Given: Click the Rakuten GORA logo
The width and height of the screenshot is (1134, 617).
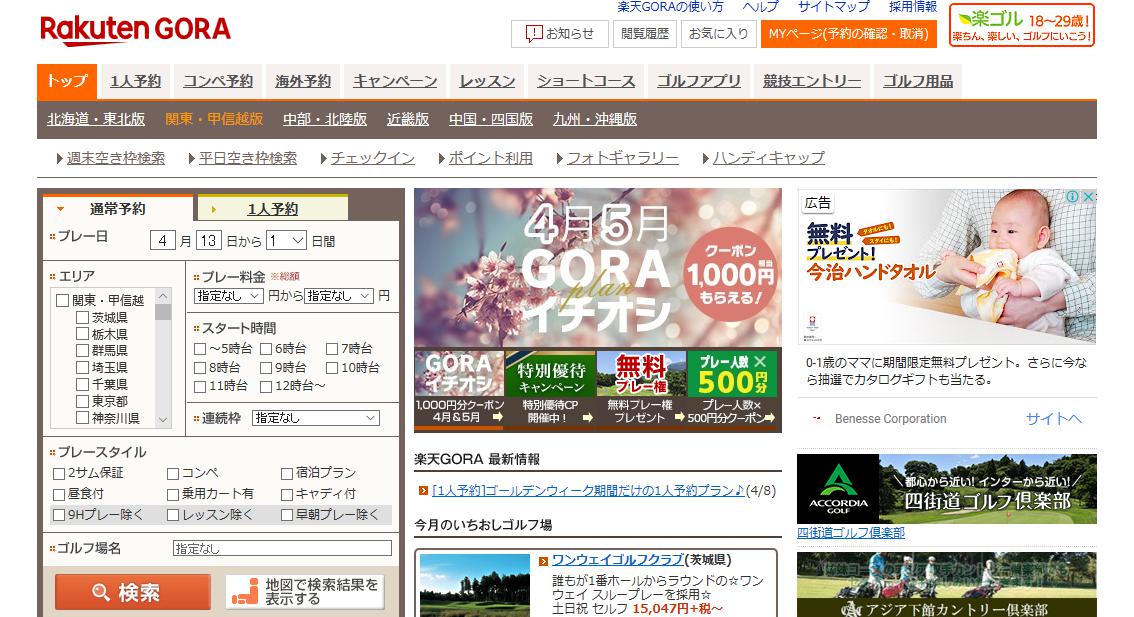Looking at the screenshot, I should tap(135, 31).
